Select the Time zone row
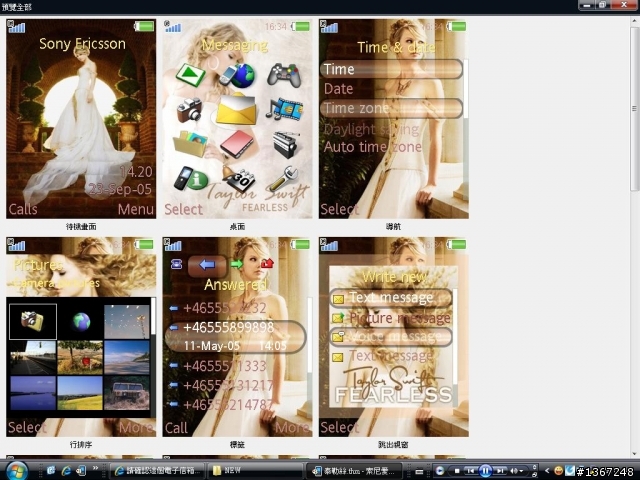The image size is (640, 480). point(391,108)
